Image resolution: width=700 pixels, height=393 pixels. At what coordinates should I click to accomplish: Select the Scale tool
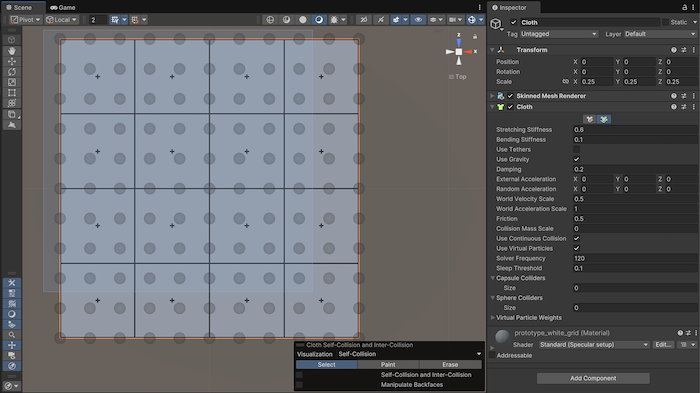pos(12,82)
